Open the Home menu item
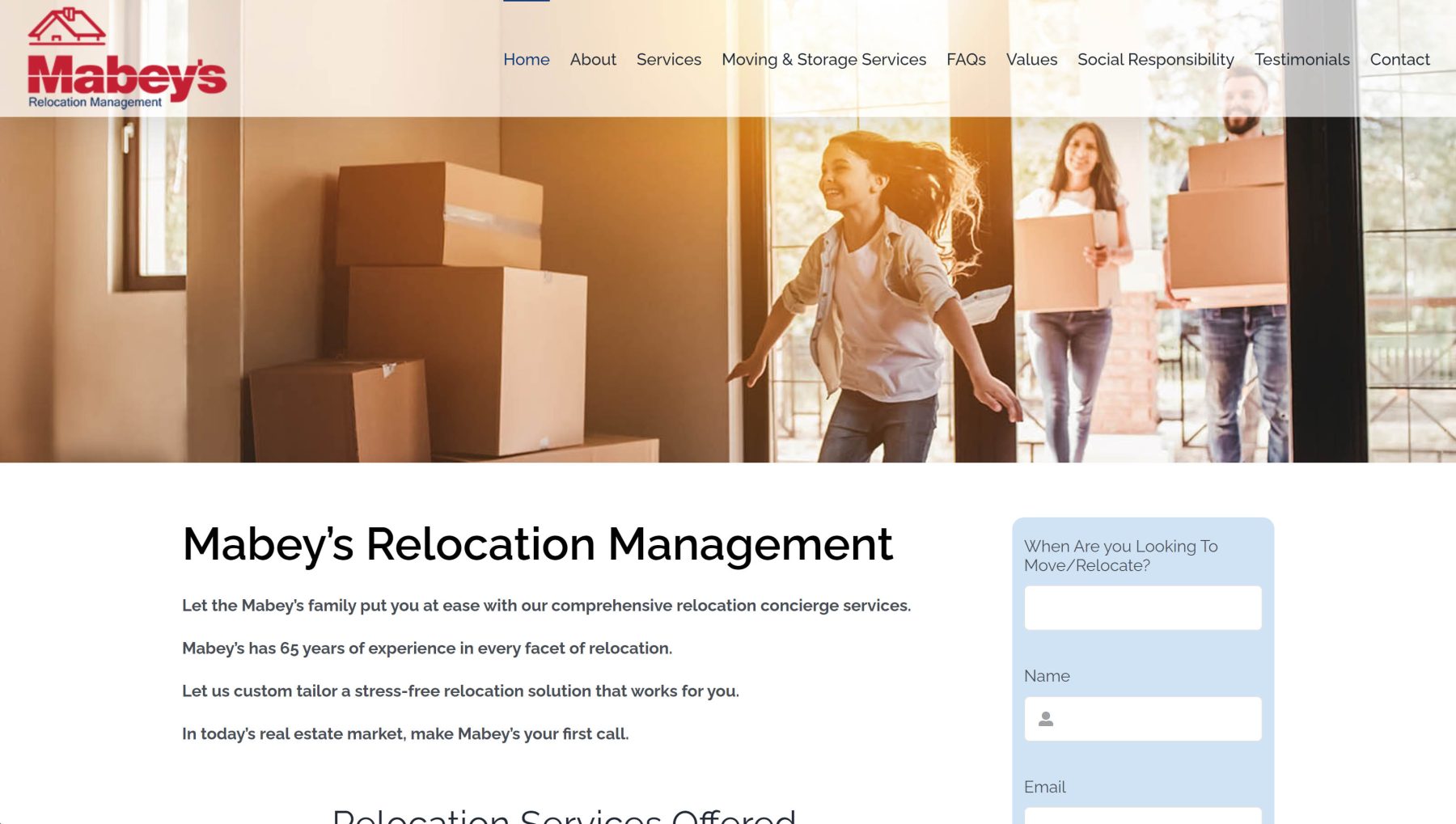This screenshot has height=824, width=1456. 526,60
